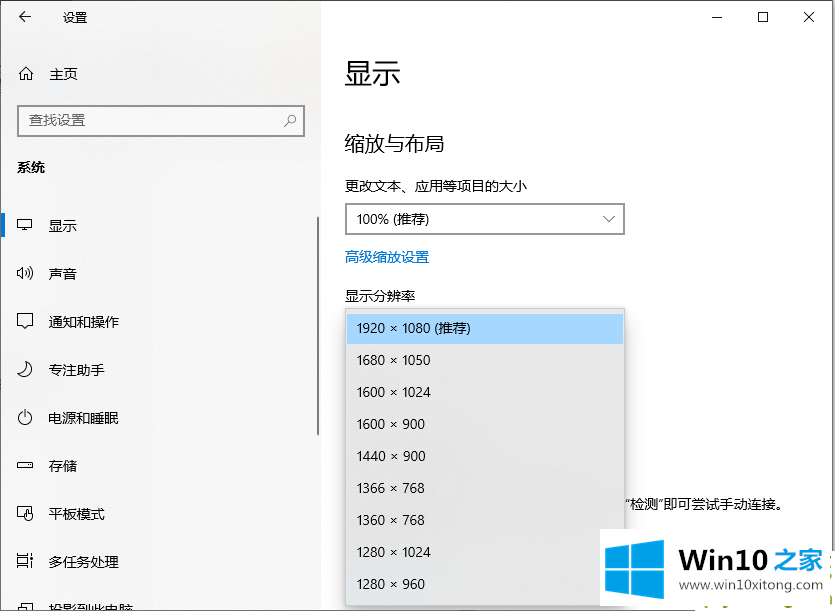Select resolution 1920 × 1080 (推荐)

485,328
